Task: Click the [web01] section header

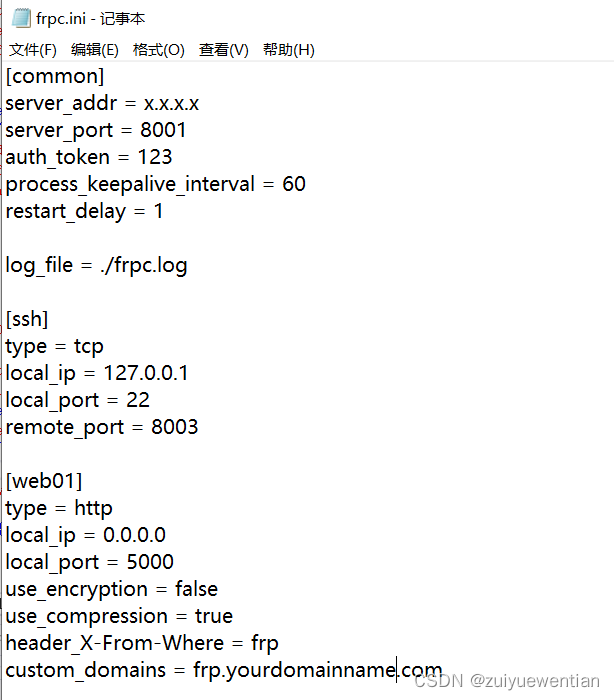Action: pos(44,481)
